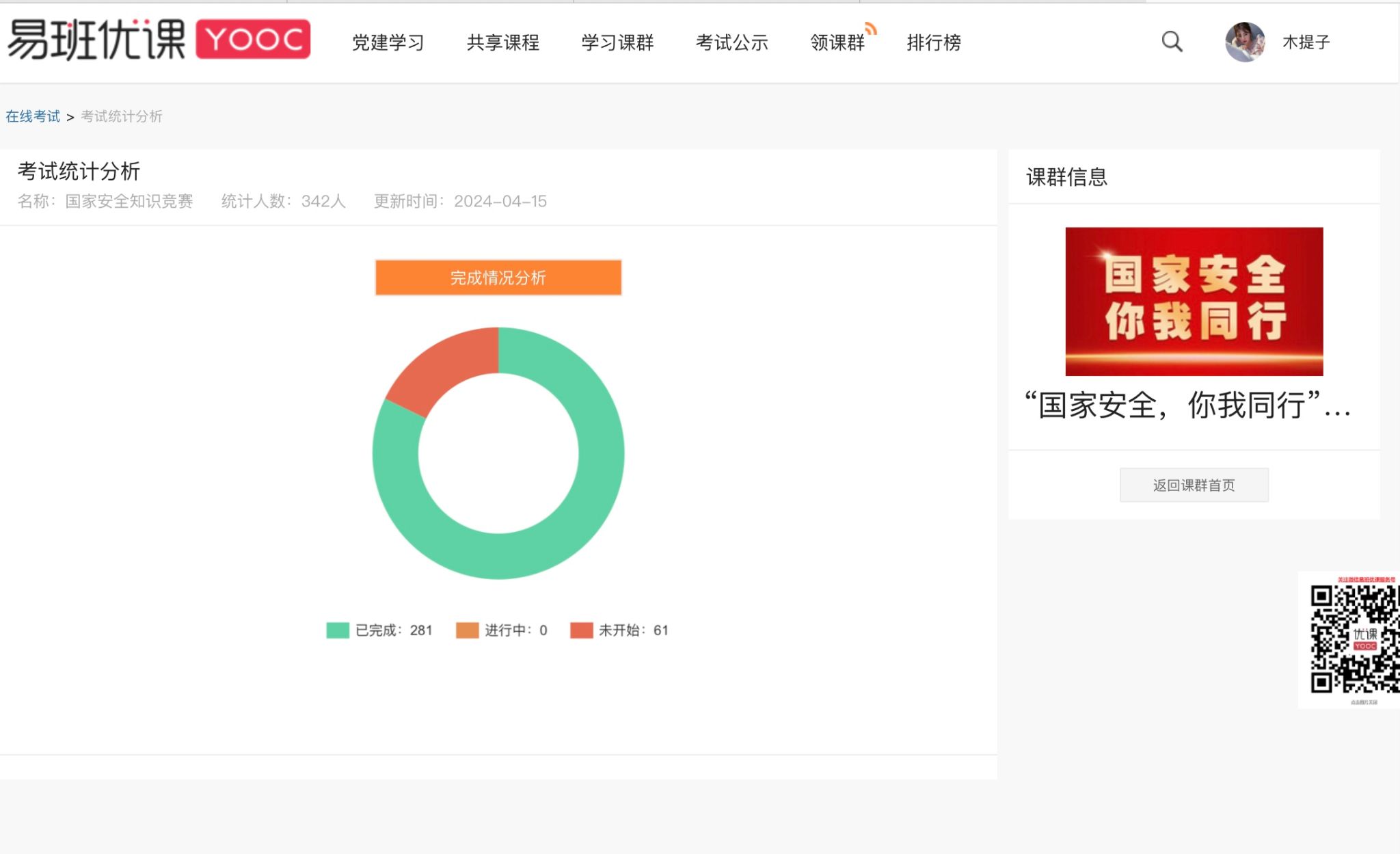Image resolution: width=1400 pixels, height=854 pixels.
Task: Go to 学习课群
Action: coord(618,42)
